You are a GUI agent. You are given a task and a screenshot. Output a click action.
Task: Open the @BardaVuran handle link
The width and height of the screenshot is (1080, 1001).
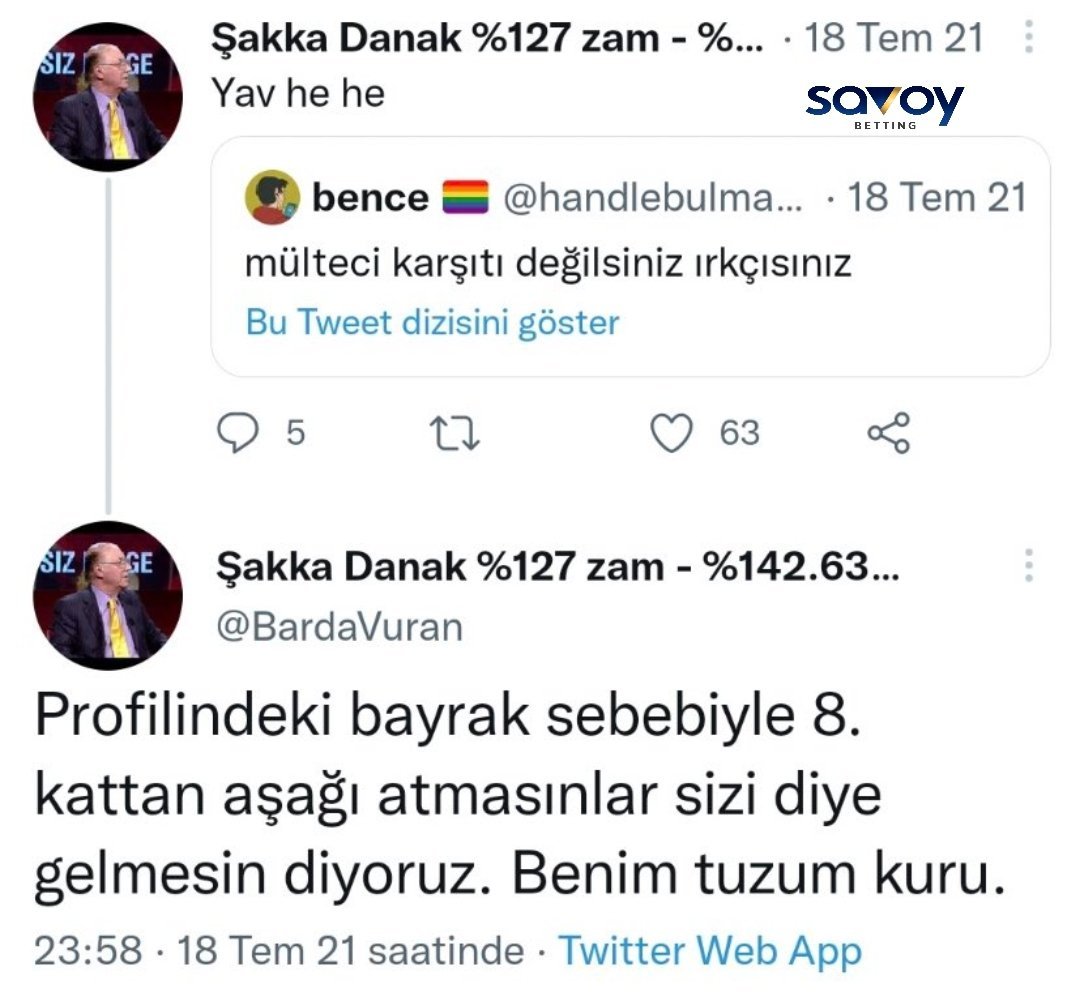[340, 626]
